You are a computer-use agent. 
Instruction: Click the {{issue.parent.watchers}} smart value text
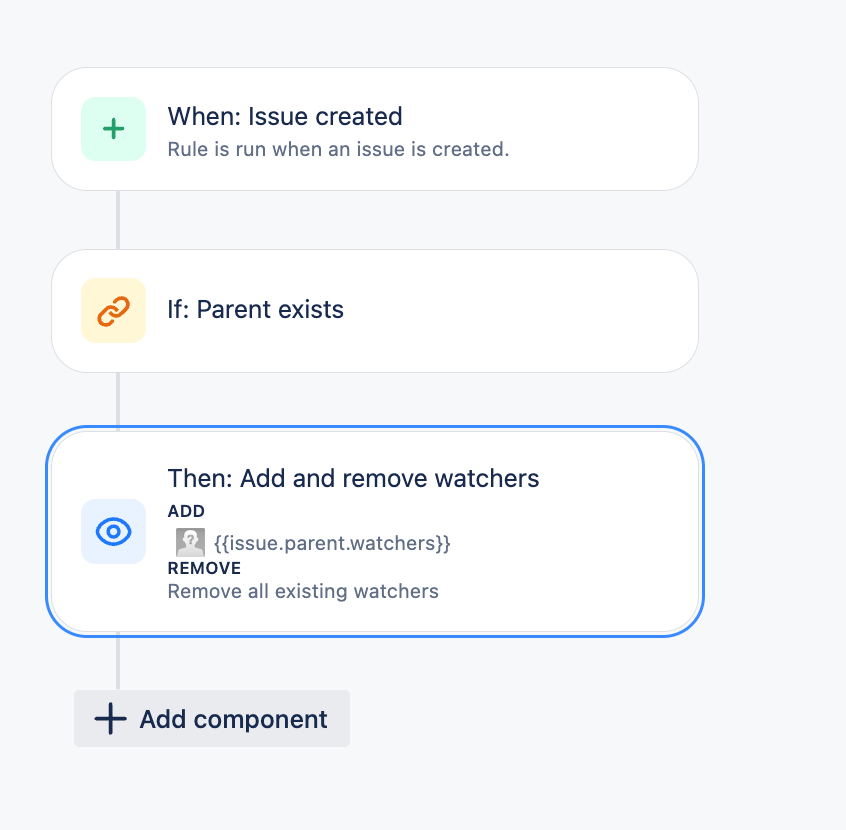tap(332, 543)
